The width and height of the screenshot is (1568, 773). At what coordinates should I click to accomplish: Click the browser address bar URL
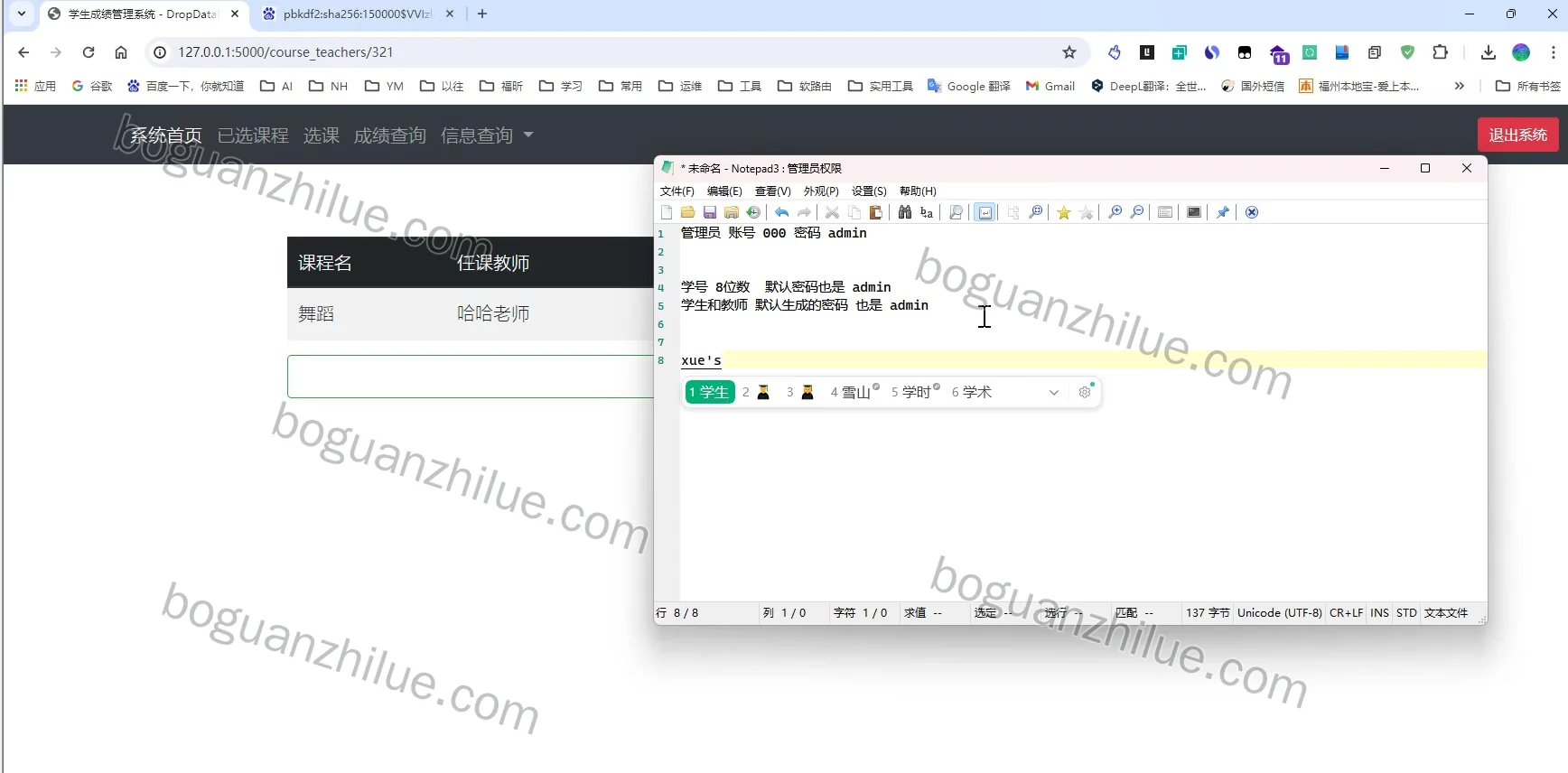pyautogui.click(x=285, y=52)
